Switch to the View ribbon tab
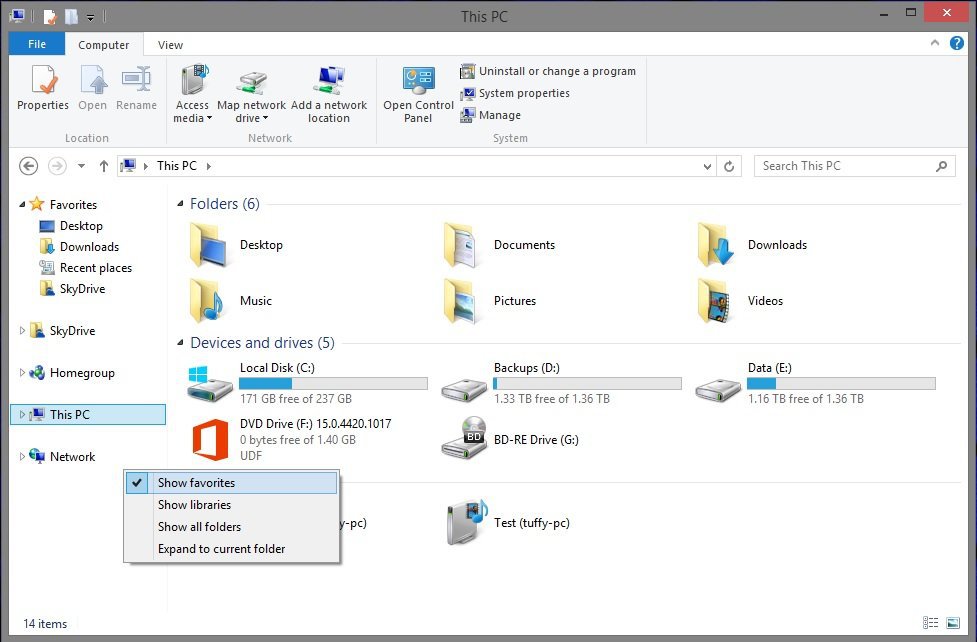The height and width of the screenshot is (642, 977). pyautogui.click(x=169, y=44)
